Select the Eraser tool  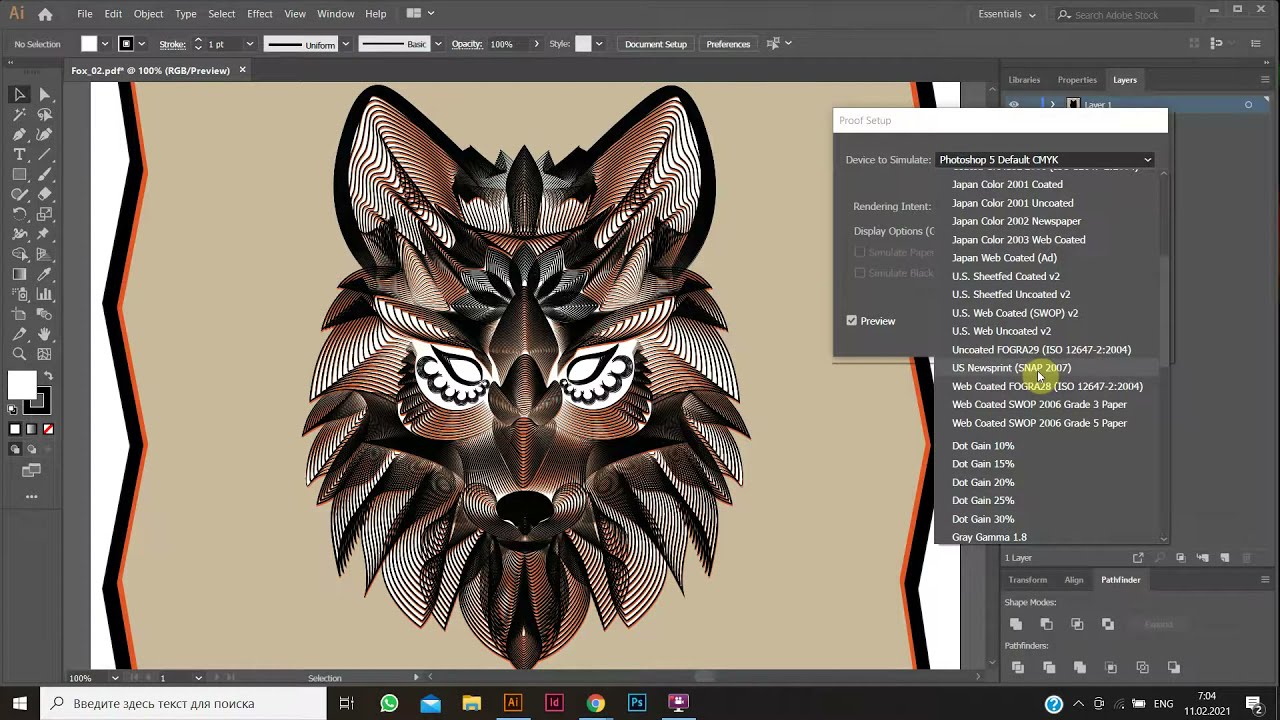coord(44,195)
